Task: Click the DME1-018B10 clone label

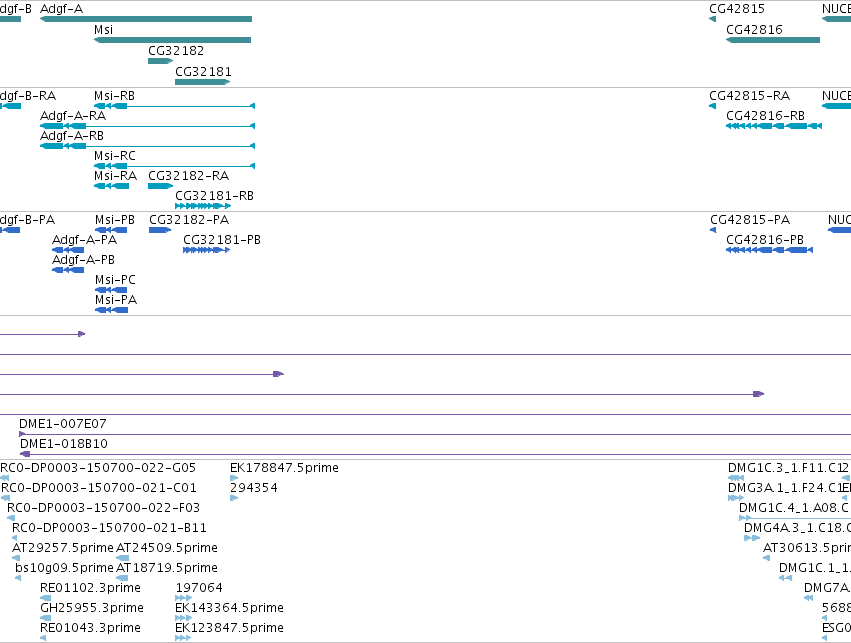Action: click(64, 444)
